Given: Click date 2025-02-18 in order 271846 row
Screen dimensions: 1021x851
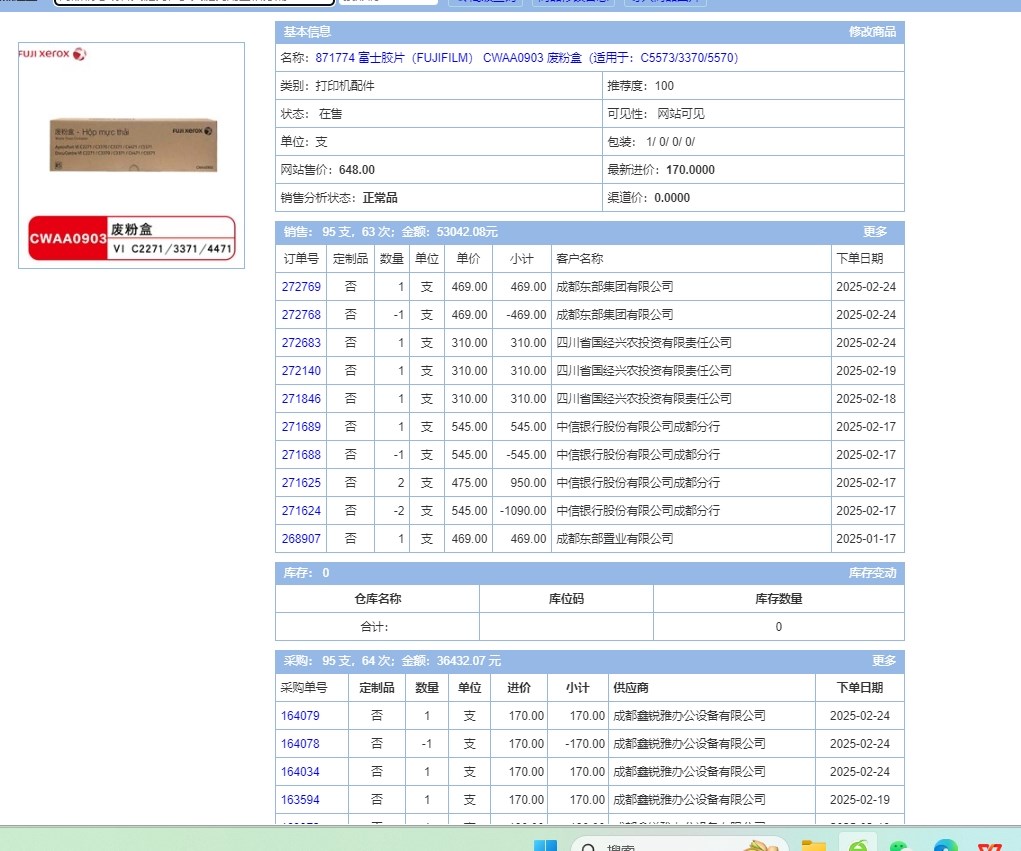Looking at the screenshot, I should pyautogui.click(x=866, y=398).
